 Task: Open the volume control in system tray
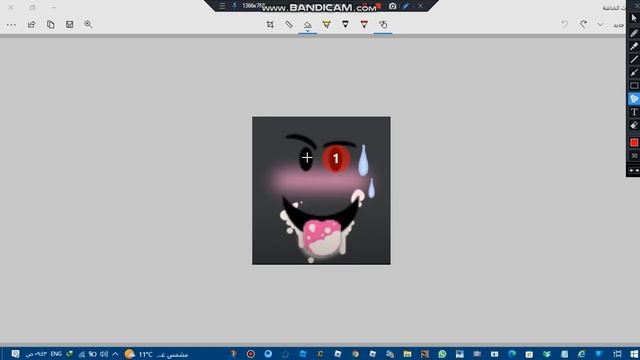104,354
